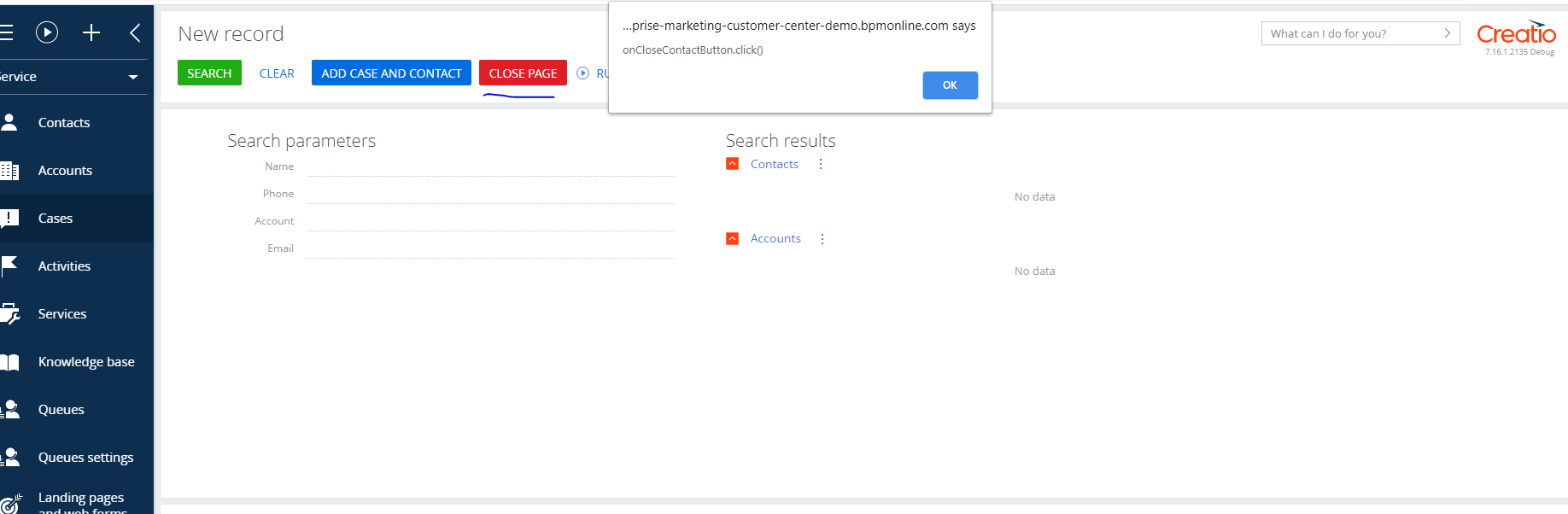Click the Accounts detail title link
Image resolution: width=1568 pixels, height=514 pixels.
pos(775,239)
